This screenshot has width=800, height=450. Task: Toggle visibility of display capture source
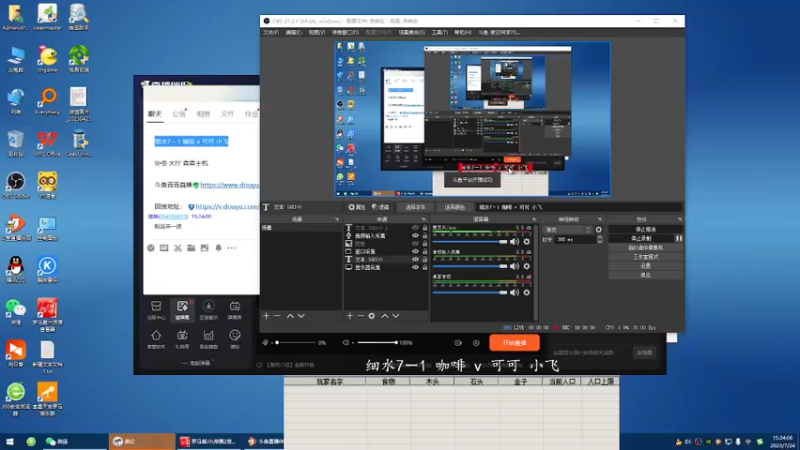click(415, 267)
